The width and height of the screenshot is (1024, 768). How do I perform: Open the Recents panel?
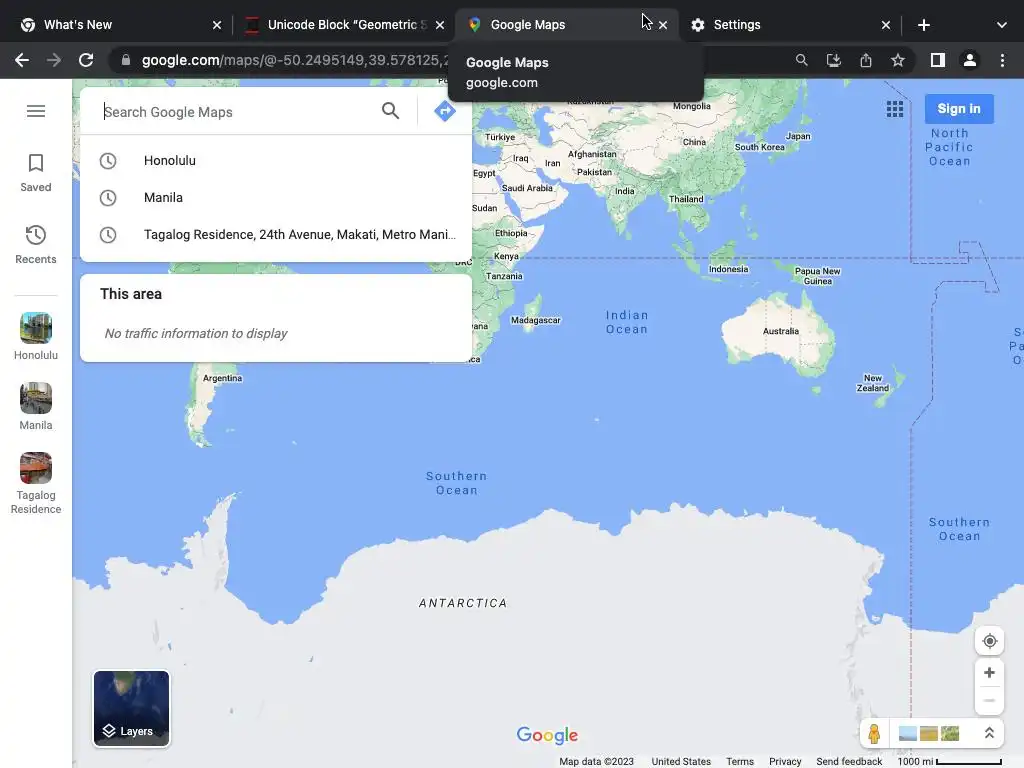pyautogui.click(x=36, y=245)
